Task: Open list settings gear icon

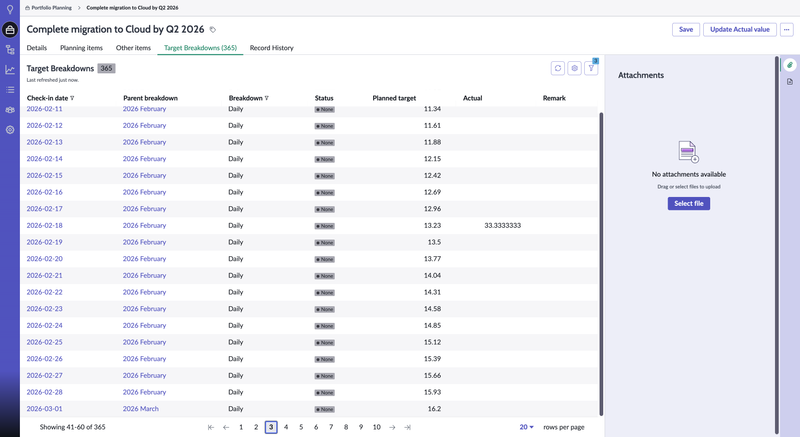Action: tap(574, 68)
